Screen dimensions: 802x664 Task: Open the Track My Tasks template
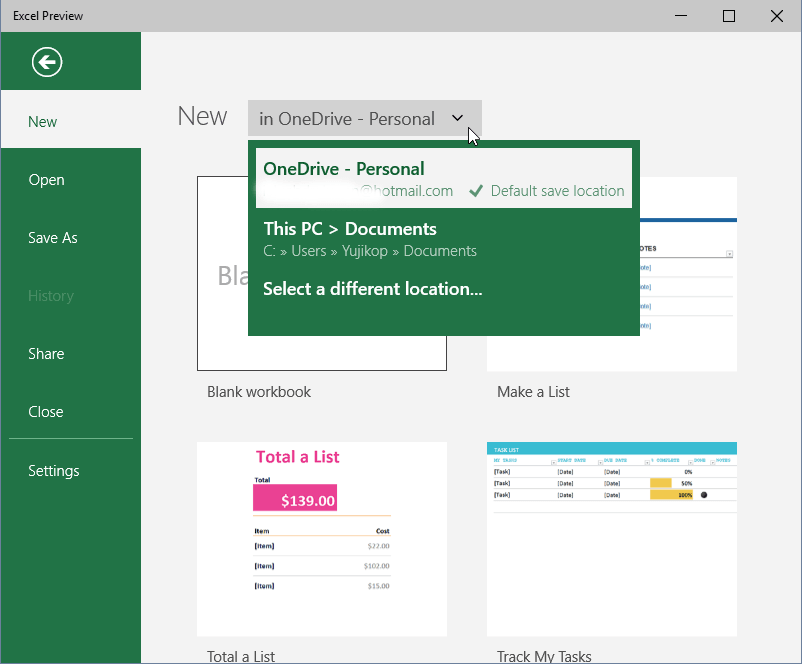point(611,538)
